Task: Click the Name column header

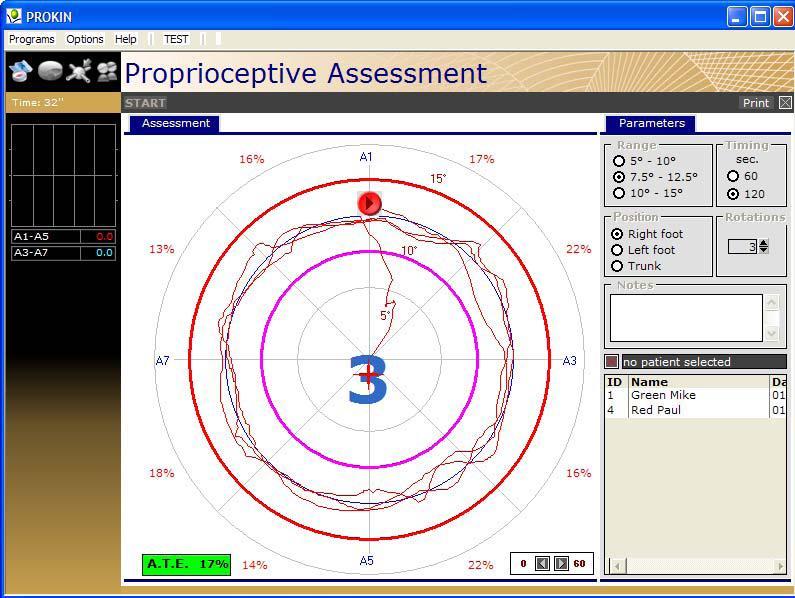Action: tap(699, 382)
